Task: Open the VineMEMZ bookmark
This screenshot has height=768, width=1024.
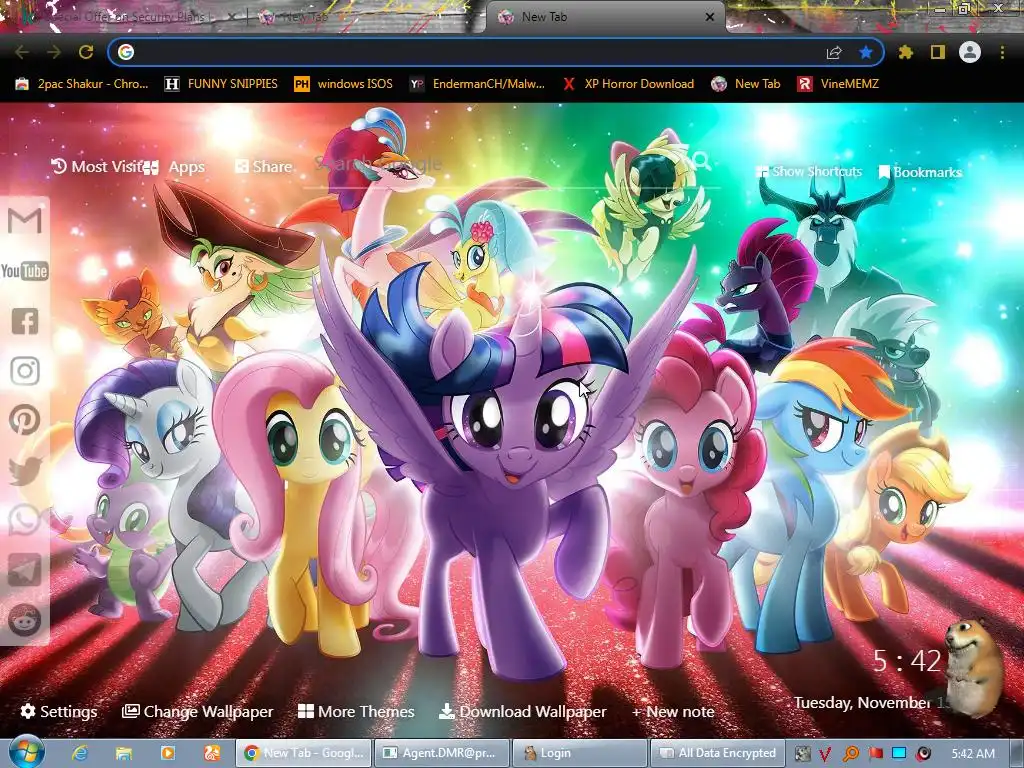Action: coord(839,84)
